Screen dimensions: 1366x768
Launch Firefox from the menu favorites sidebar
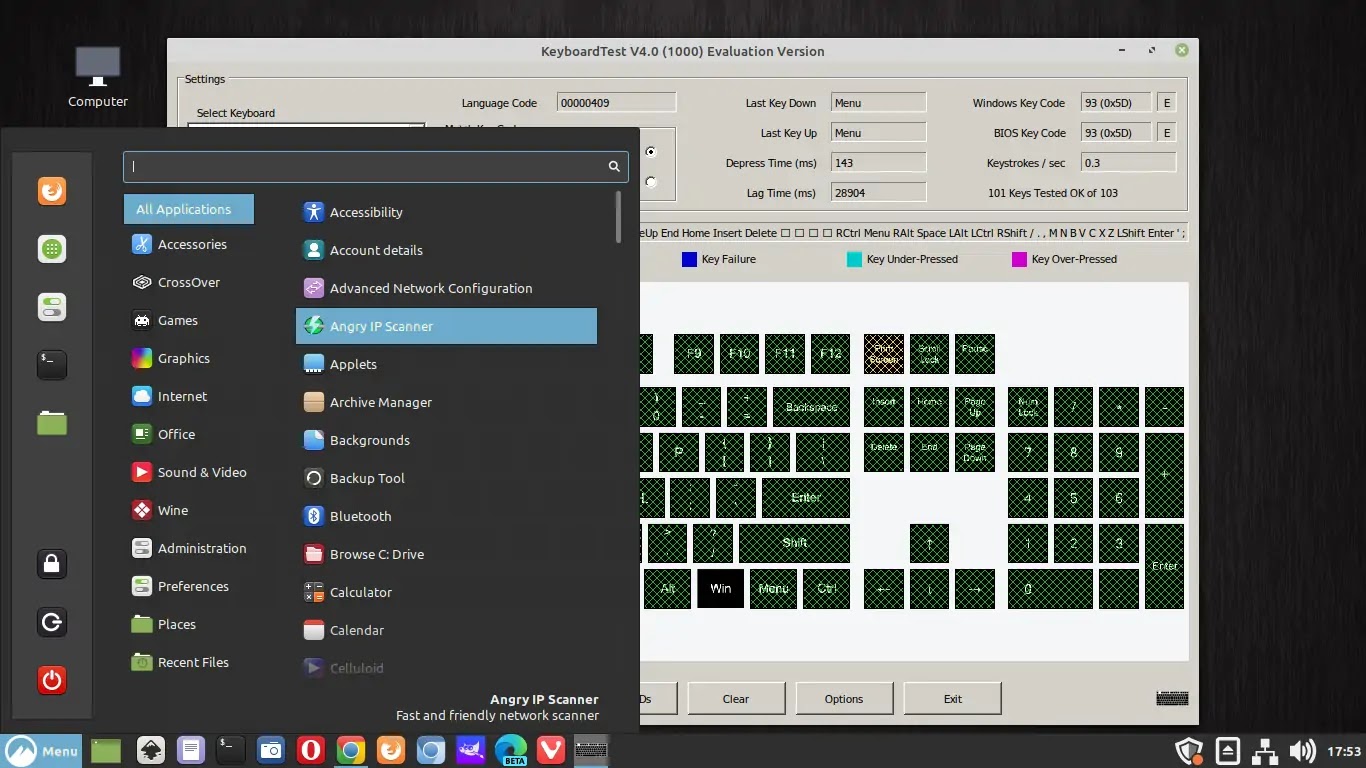(x=52, y=190)
